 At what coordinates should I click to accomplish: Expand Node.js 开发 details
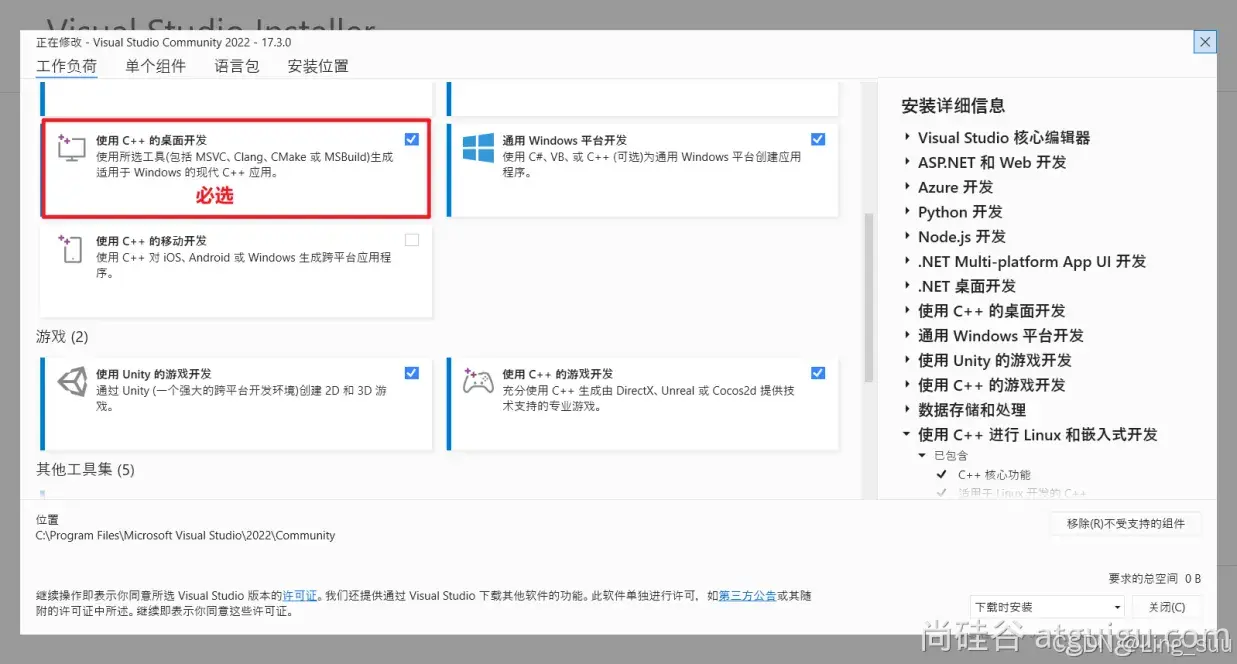[907, 236]
